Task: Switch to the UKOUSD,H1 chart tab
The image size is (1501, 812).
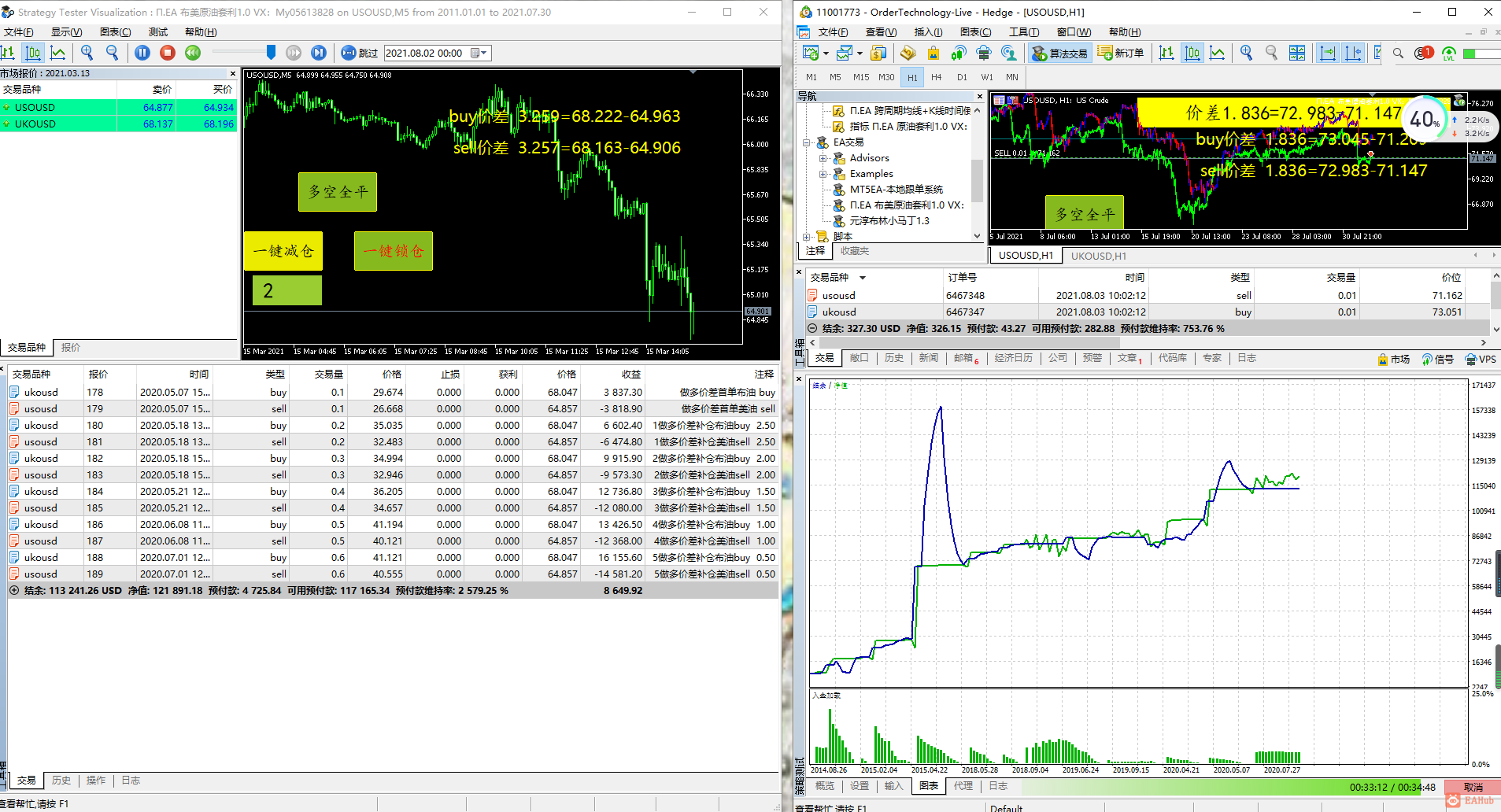Action: coord(1098,256)
